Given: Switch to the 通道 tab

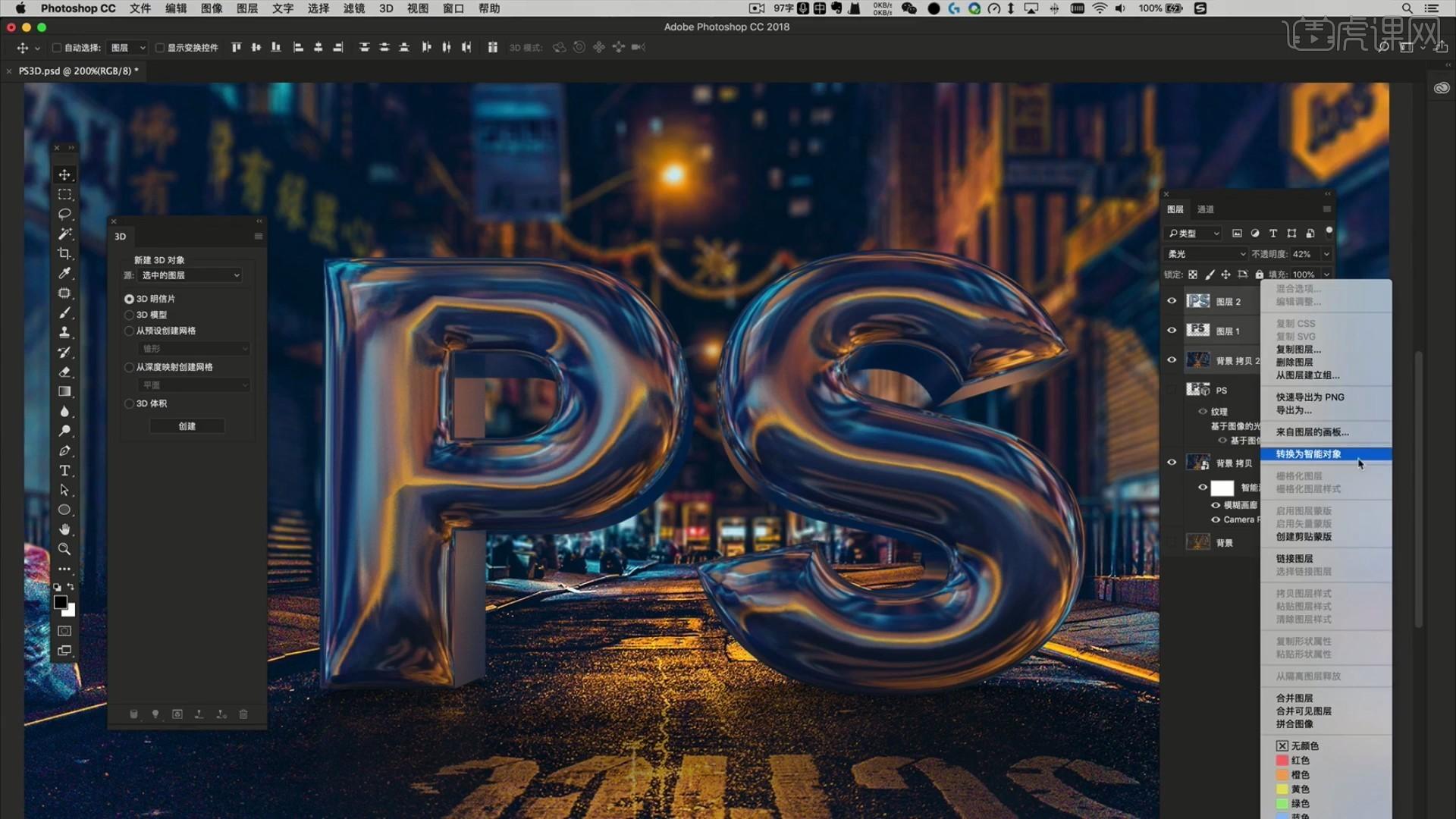Looking at the screenshot, I should coord(1205,209).
